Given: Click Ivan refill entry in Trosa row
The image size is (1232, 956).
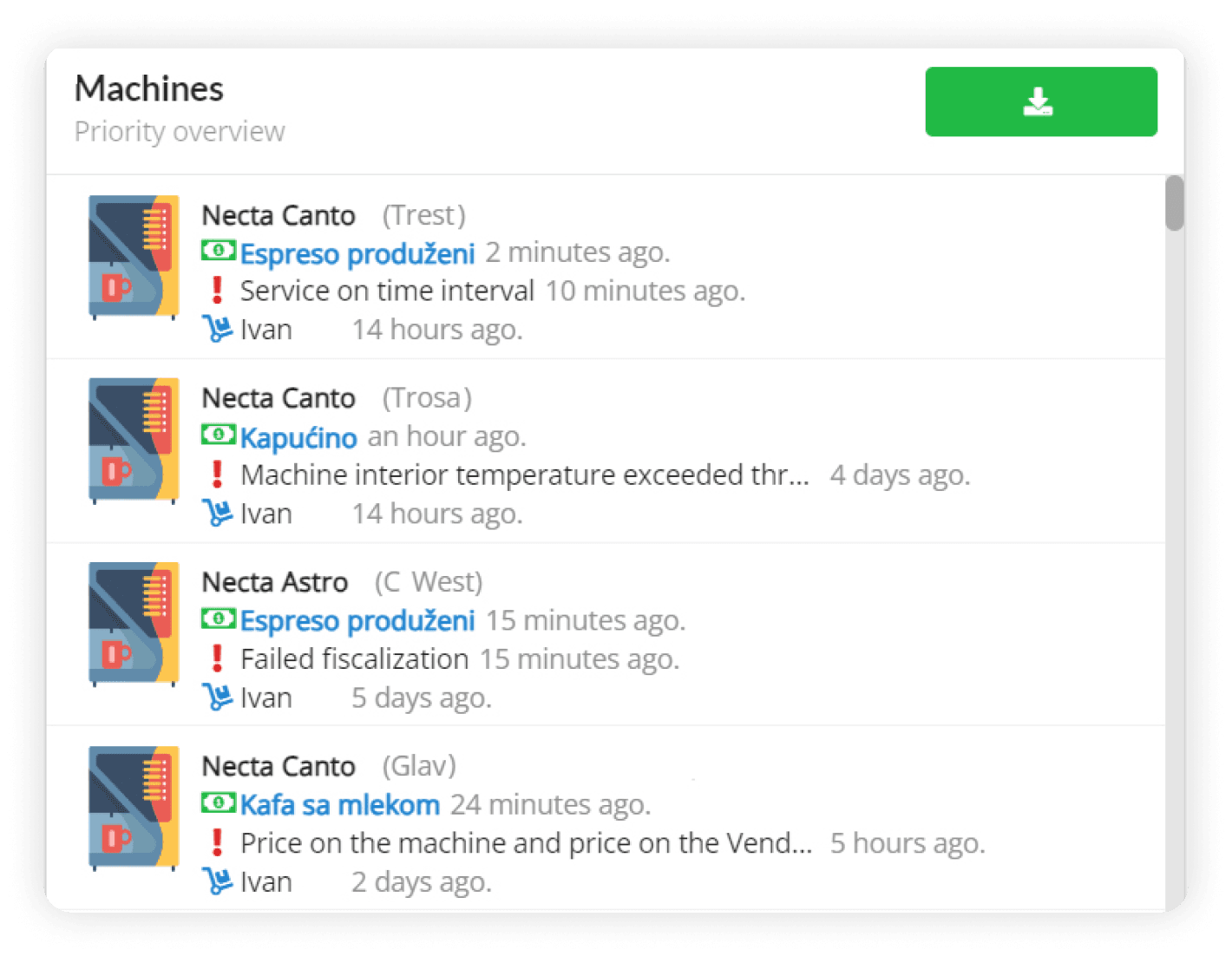Looking at the screenshot, I should click(266, 514).
